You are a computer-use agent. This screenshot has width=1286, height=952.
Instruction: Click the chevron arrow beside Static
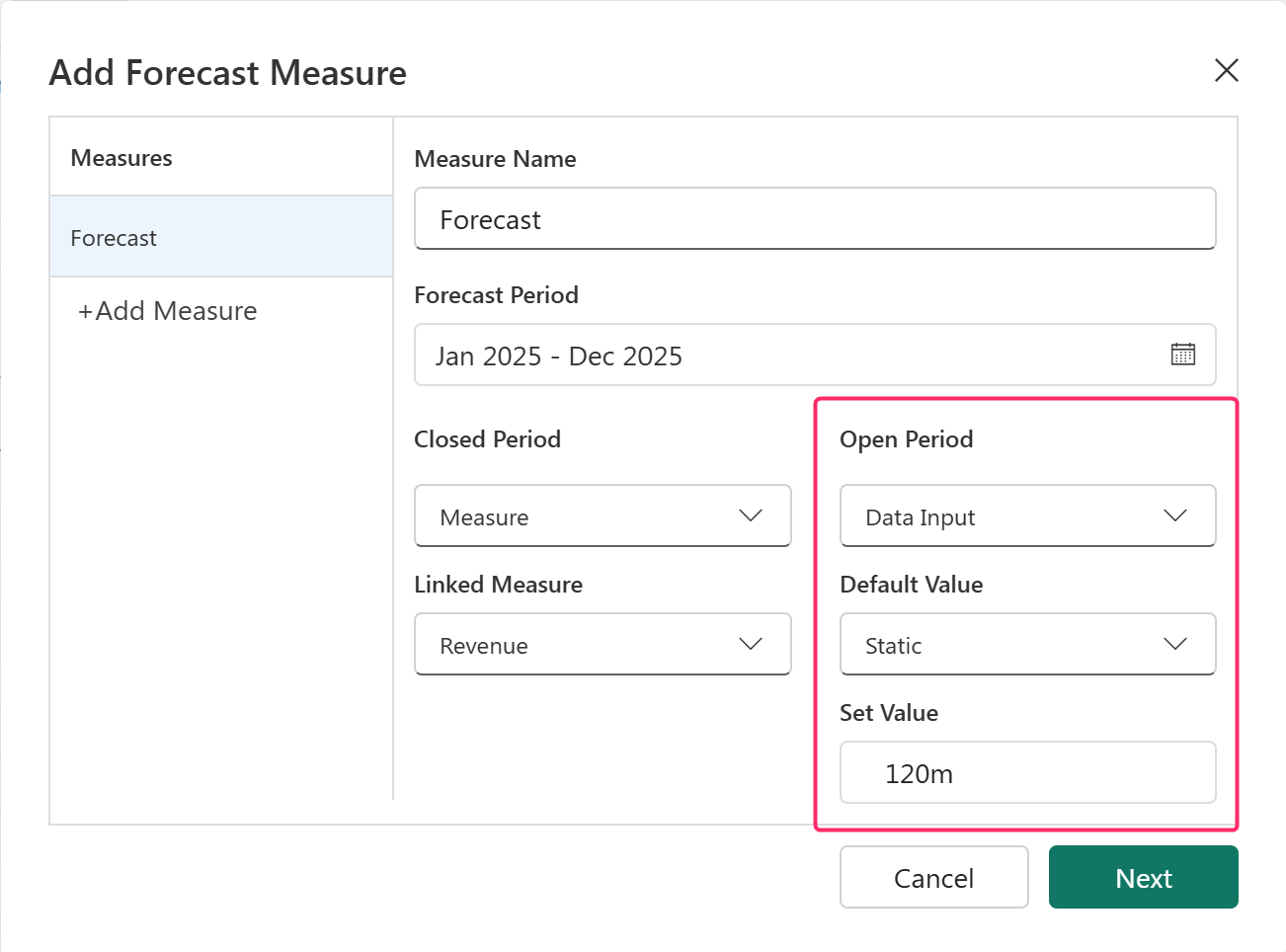coord(1174,644)
